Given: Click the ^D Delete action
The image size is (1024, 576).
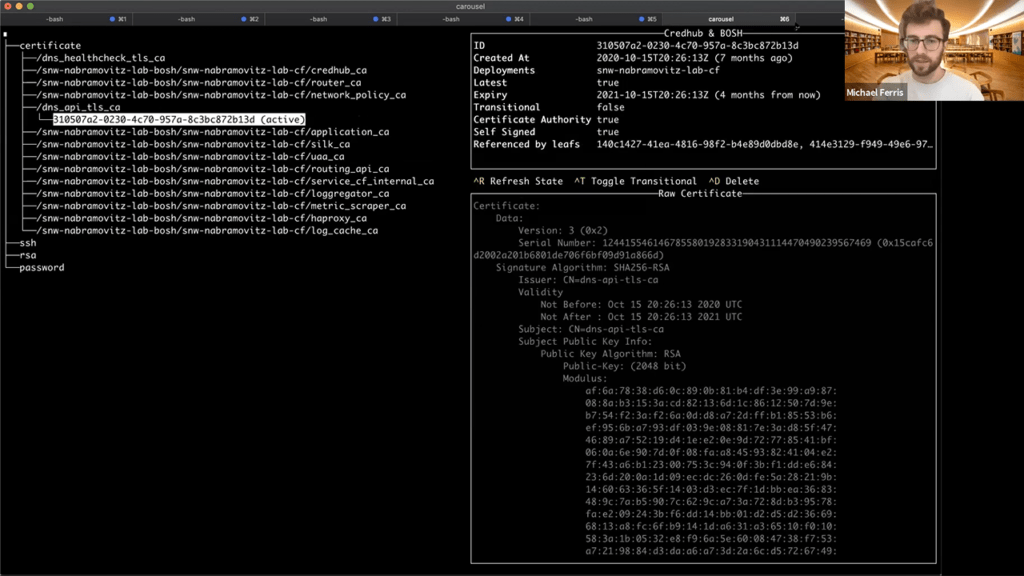Looking at the screenshot, I should (x=734, y=182).
